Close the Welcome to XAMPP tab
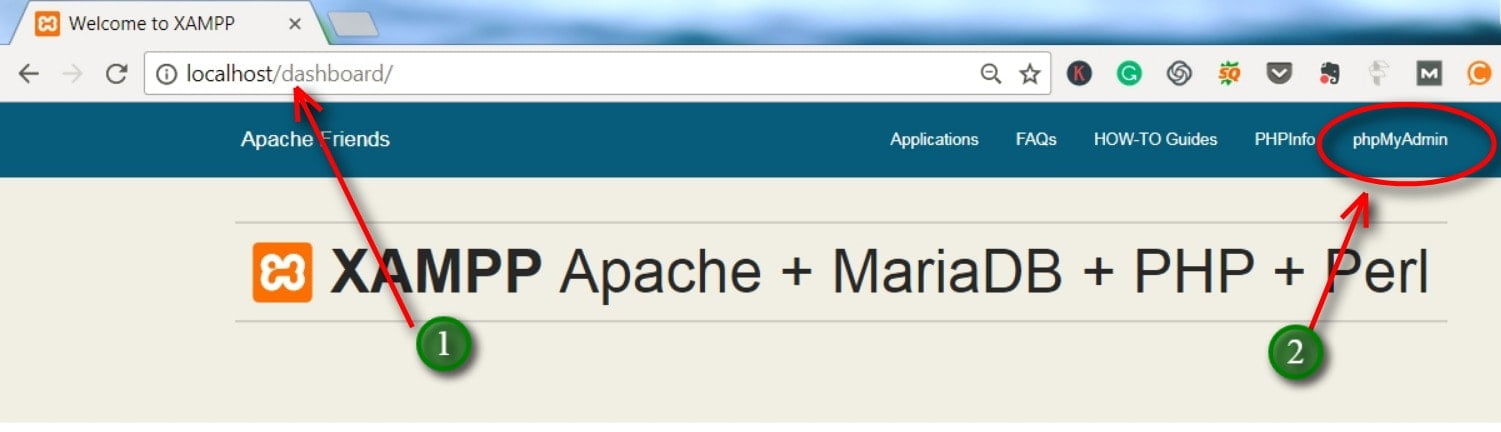The height and width of the screenshot is (432, 1501). pos(295,23)
